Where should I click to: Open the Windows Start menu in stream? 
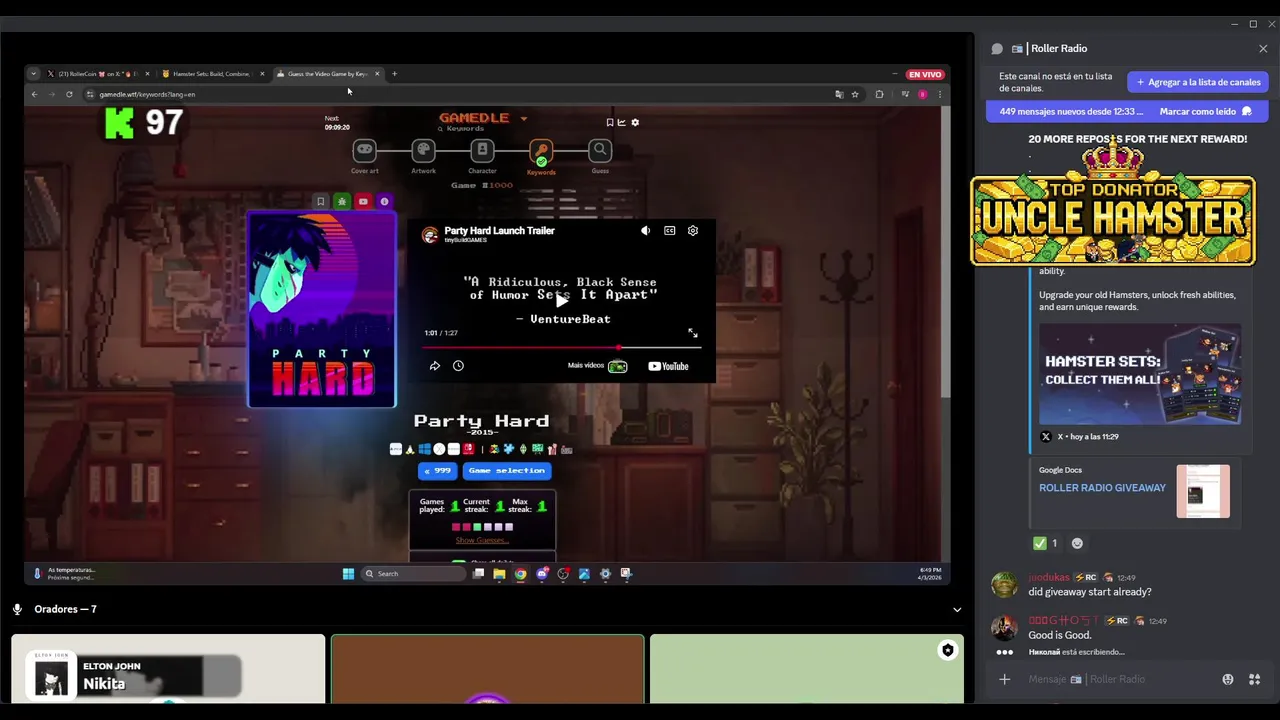[348, 574]
